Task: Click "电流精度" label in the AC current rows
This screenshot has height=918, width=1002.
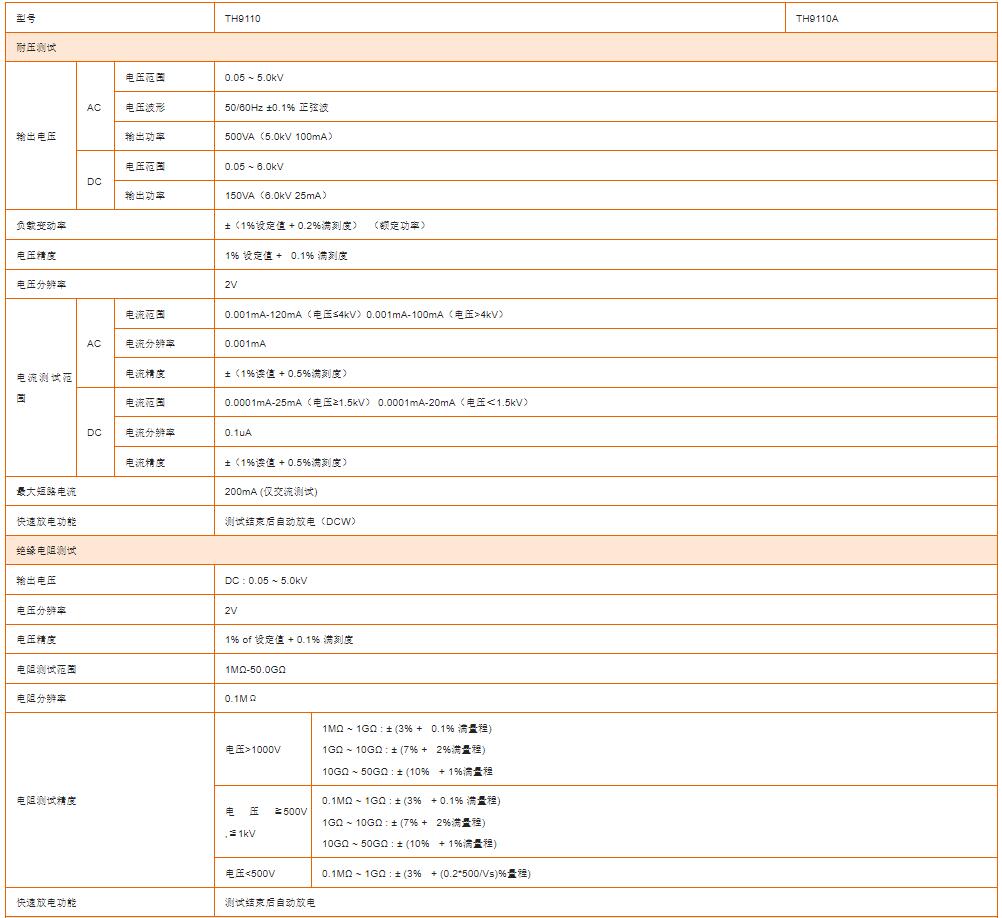Action: [145, 374]
